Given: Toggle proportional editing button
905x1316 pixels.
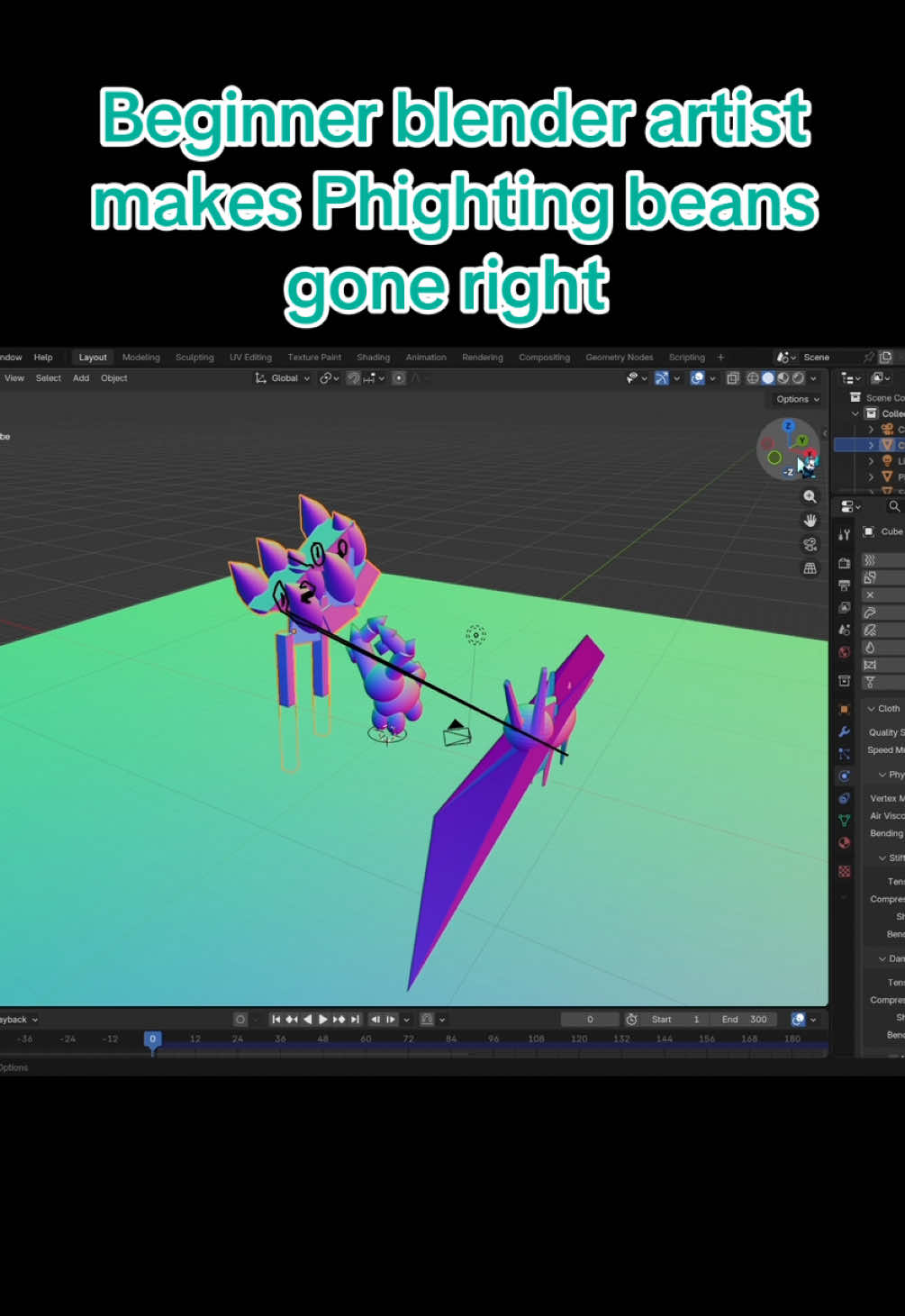Looking at the screenshot, I should click(399, 378).
